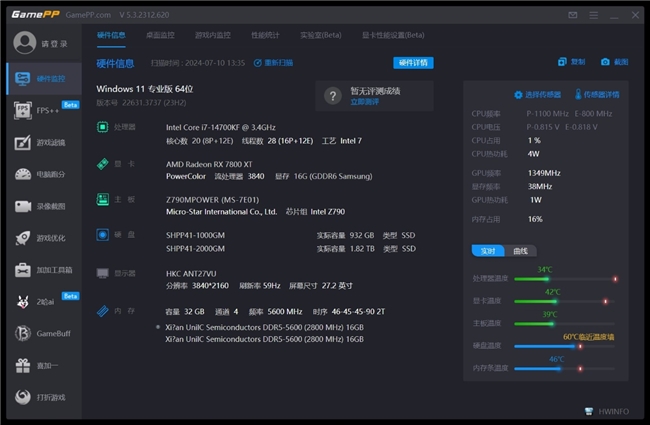Switch to the 显卡性能设置(Beta) tab
650x425 pixels.
[x=393, y=35]
